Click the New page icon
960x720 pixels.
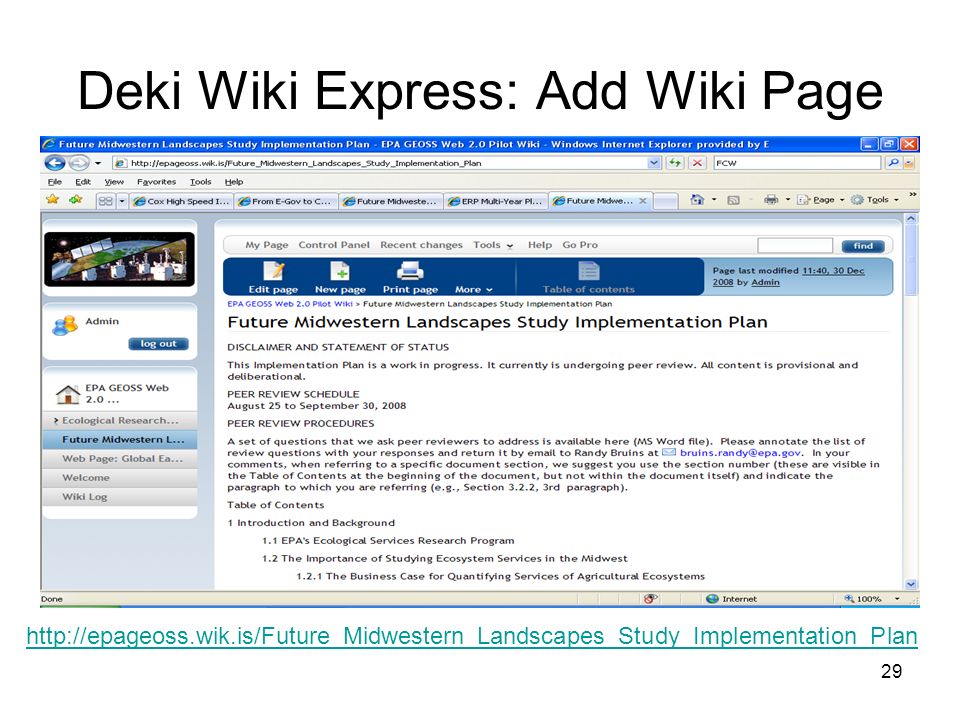tap(340, 271)
